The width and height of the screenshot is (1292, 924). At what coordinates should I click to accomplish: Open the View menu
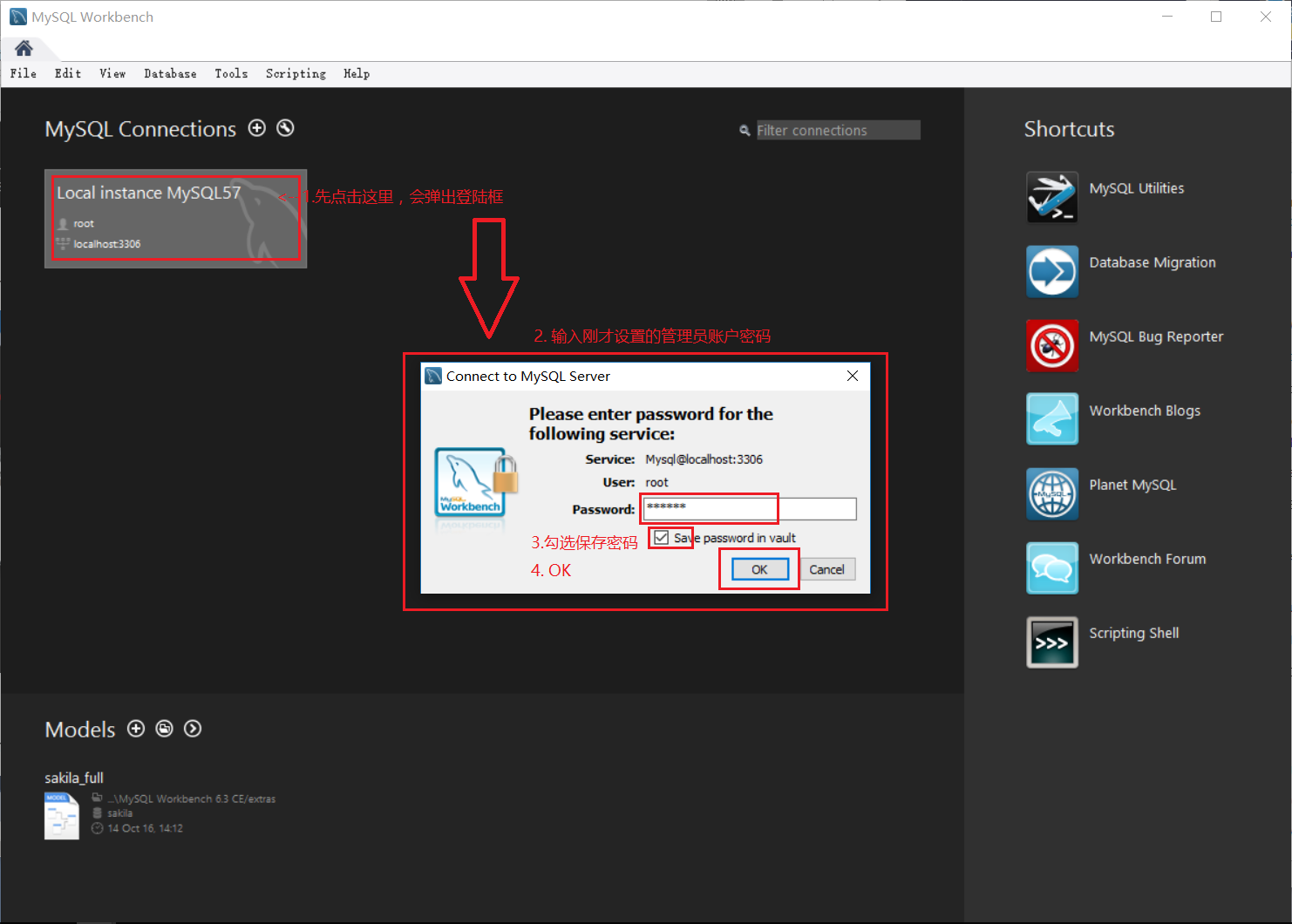(112, 74)
